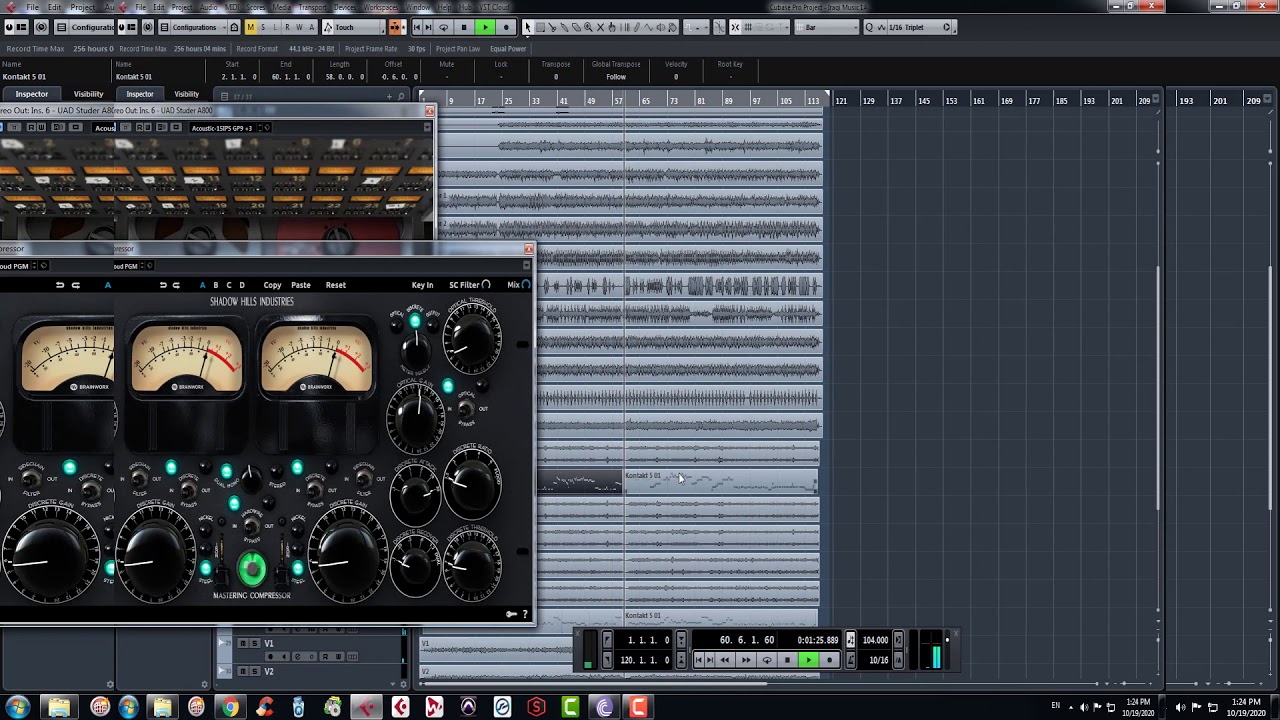Click the Q quantize icon
1280x720 pixels.
(x=869, y=27)
